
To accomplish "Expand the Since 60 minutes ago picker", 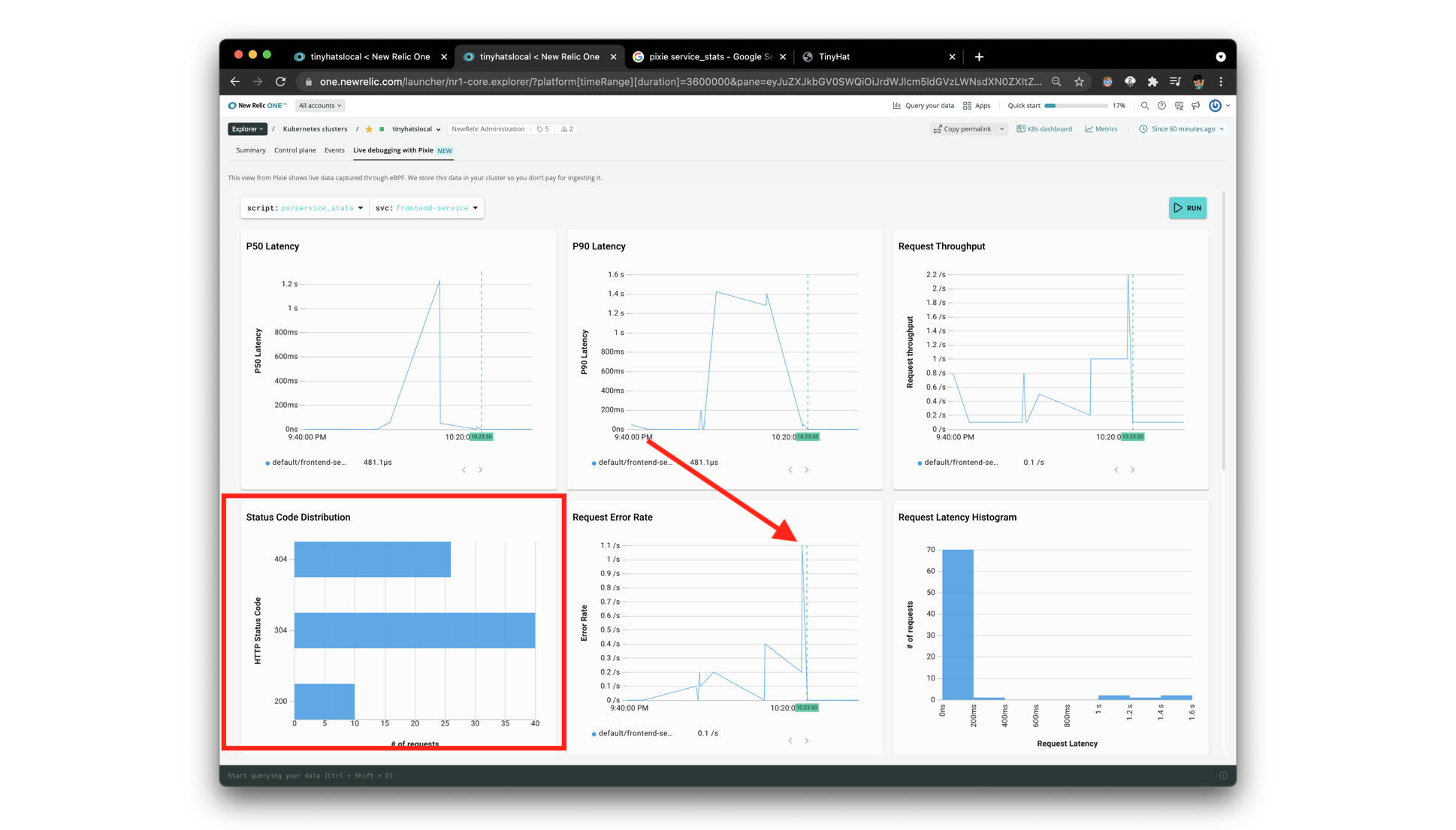I will click(x=1182, y=129).
